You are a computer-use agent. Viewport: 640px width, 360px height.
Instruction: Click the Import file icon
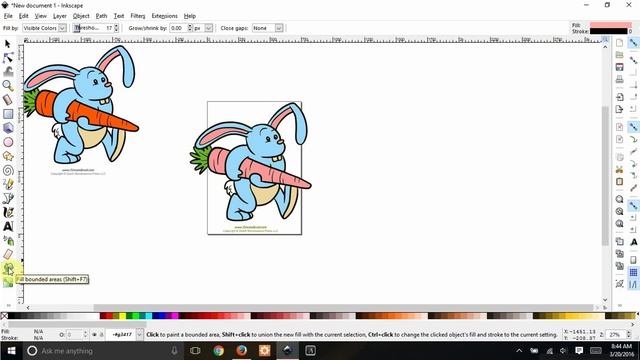619,97
